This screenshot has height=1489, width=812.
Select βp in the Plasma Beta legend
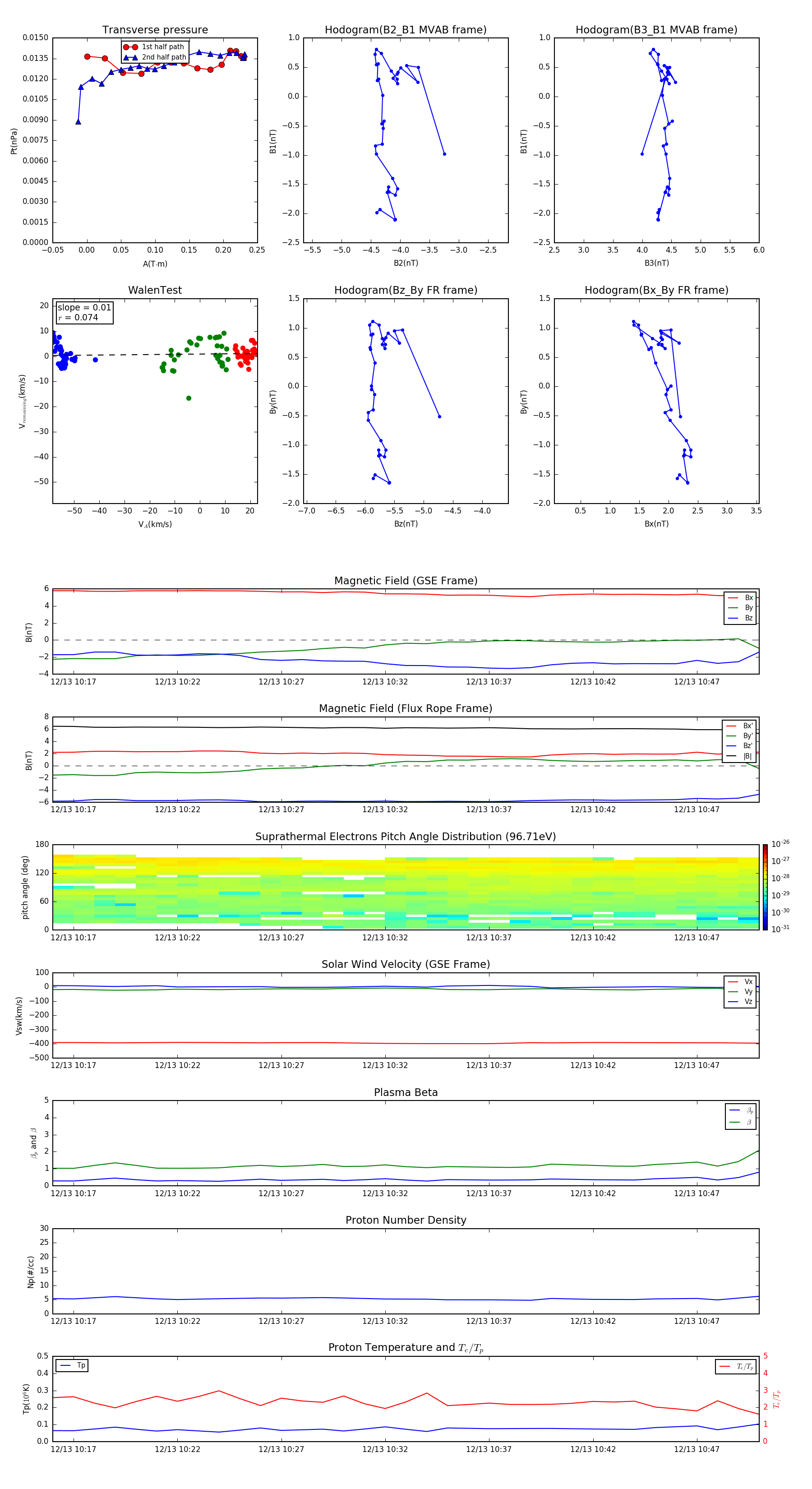click(x=742, y=1110)
